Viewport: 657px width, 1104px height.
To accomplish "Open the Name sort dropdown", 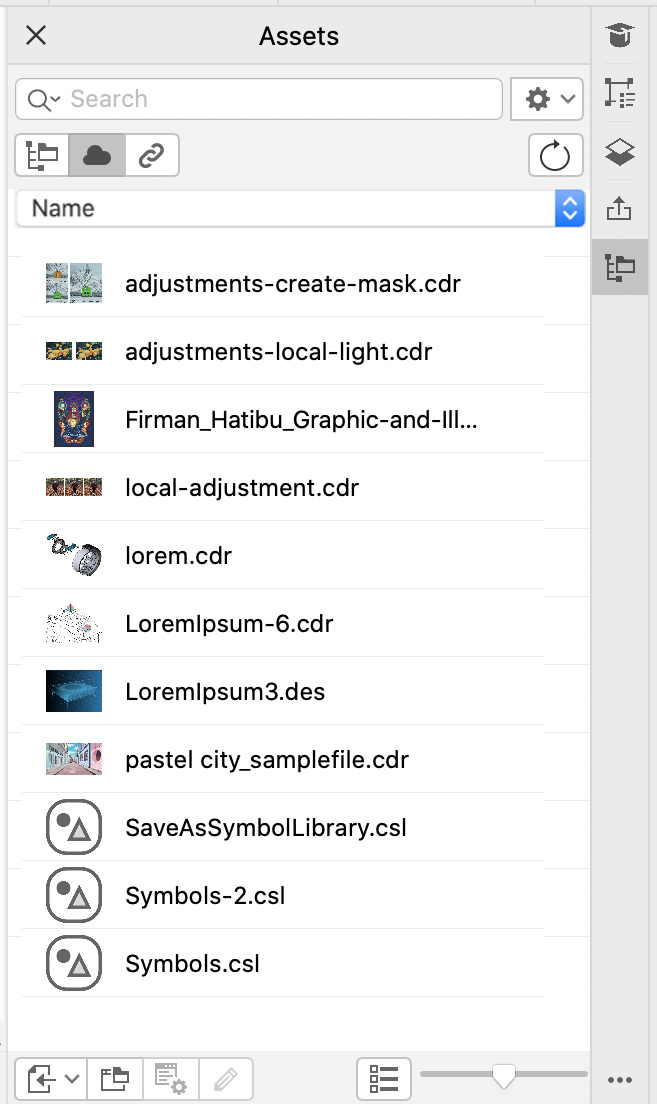I will (300, 208).
